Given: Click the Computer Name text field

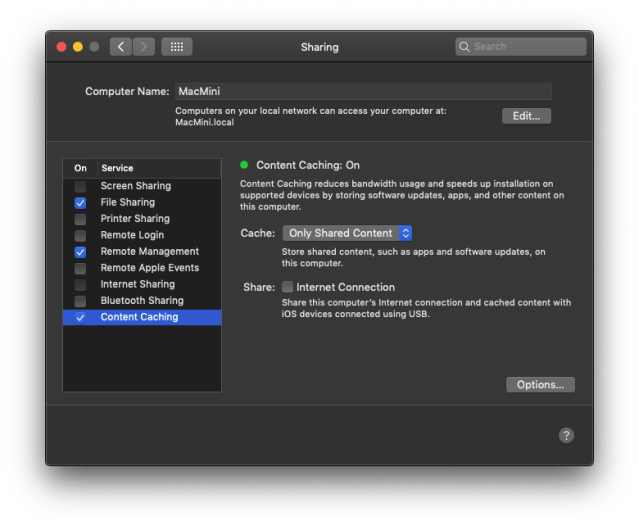Looking at the screenshot, I should point(363,91).
